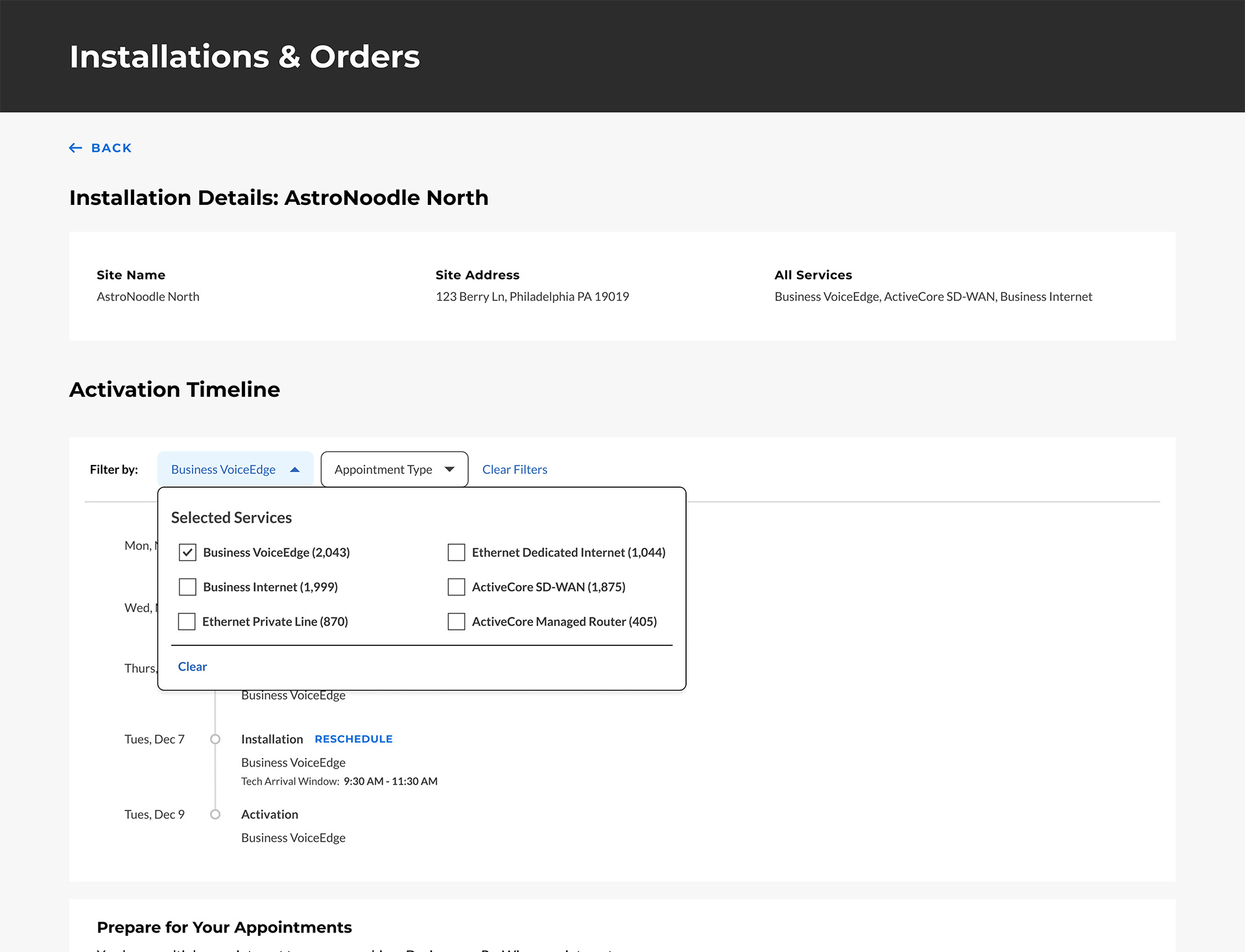This screenshot has height=952, width=1245.
Task: Click the Installations & Orders page title
Action: 245,56
